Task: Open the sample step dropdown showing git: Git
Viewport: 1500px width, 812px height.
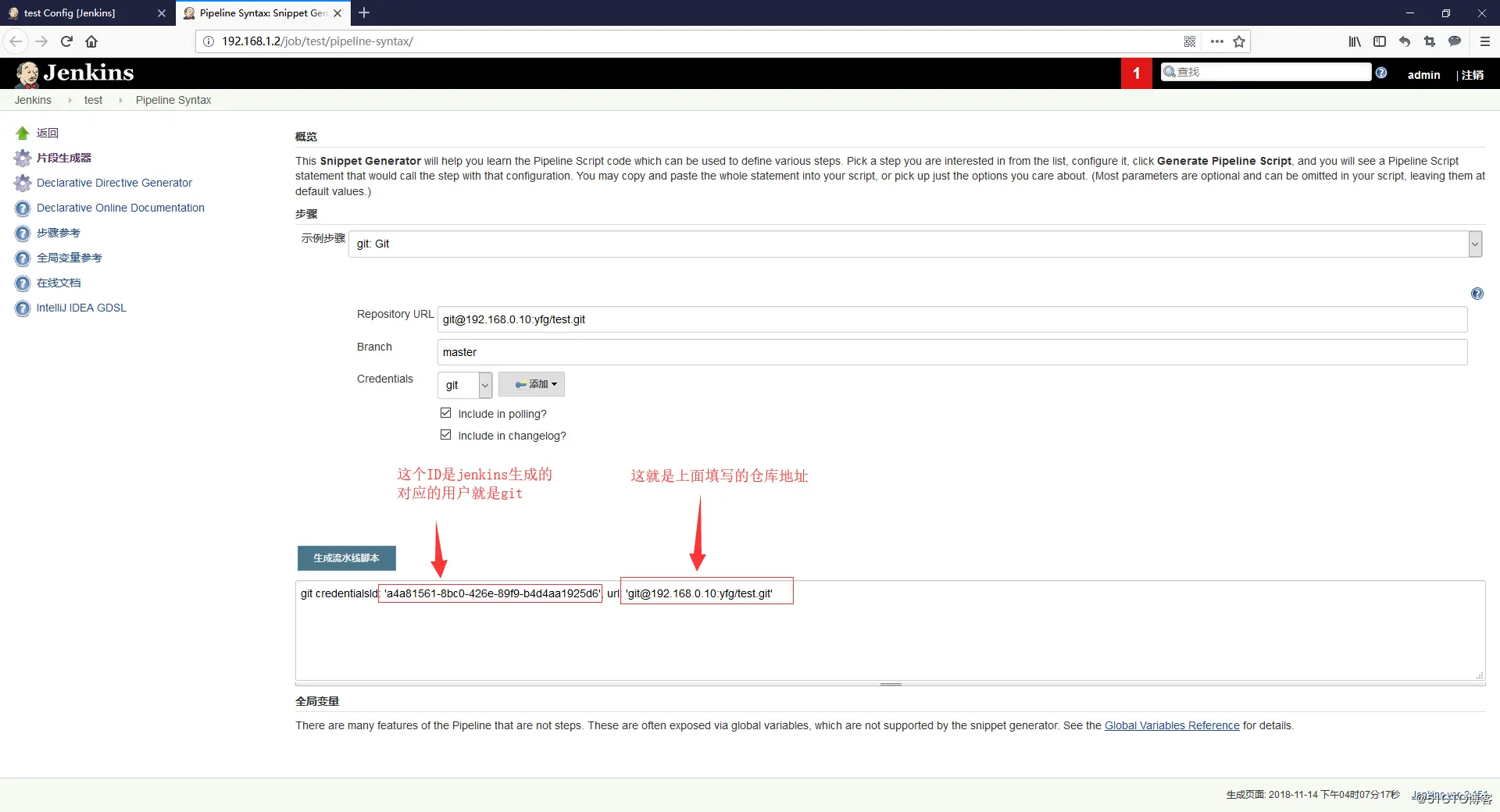Action: tap(915, 244)
